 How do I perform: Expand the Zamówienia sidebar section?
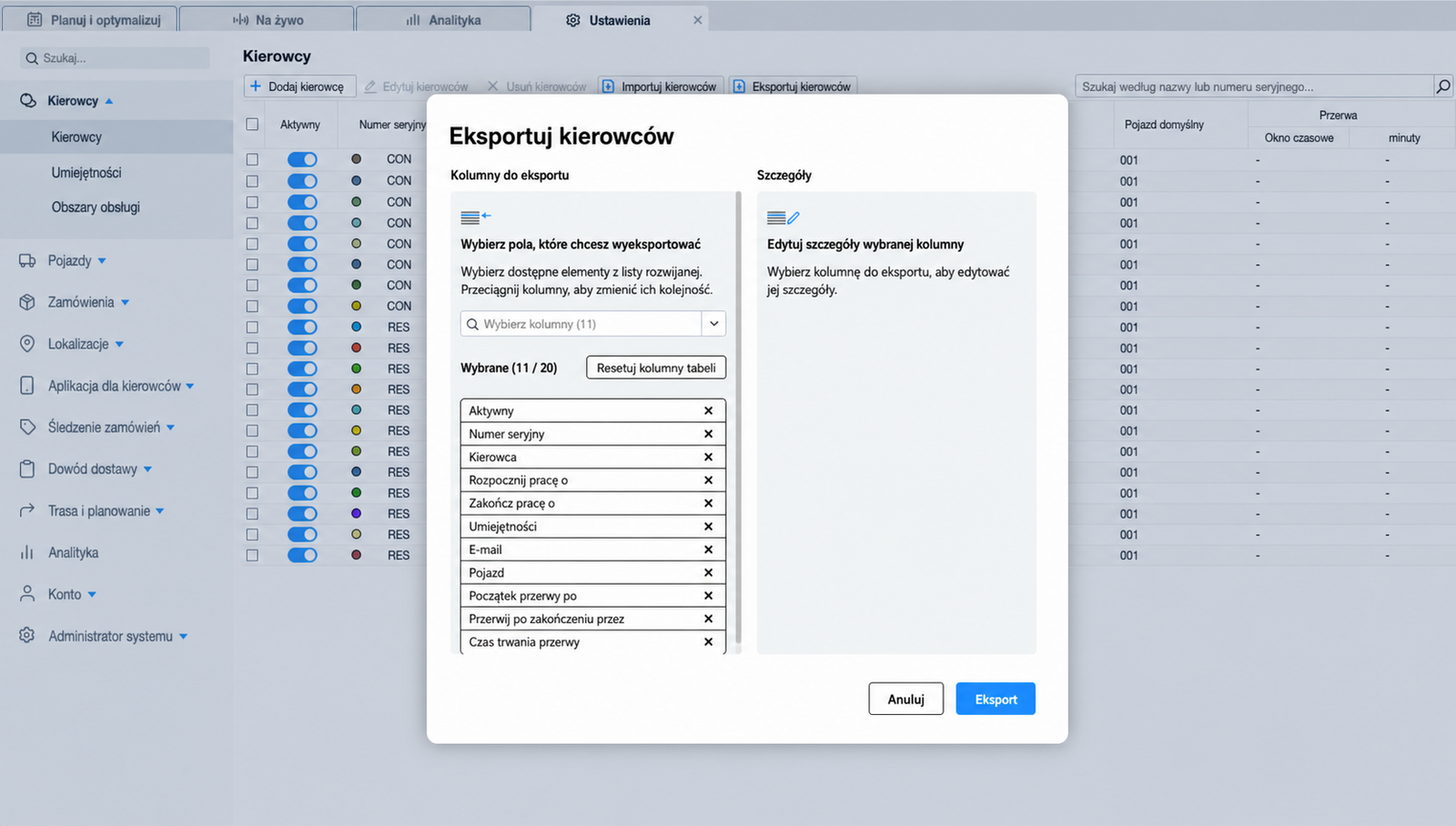click(x=125, y=302)
